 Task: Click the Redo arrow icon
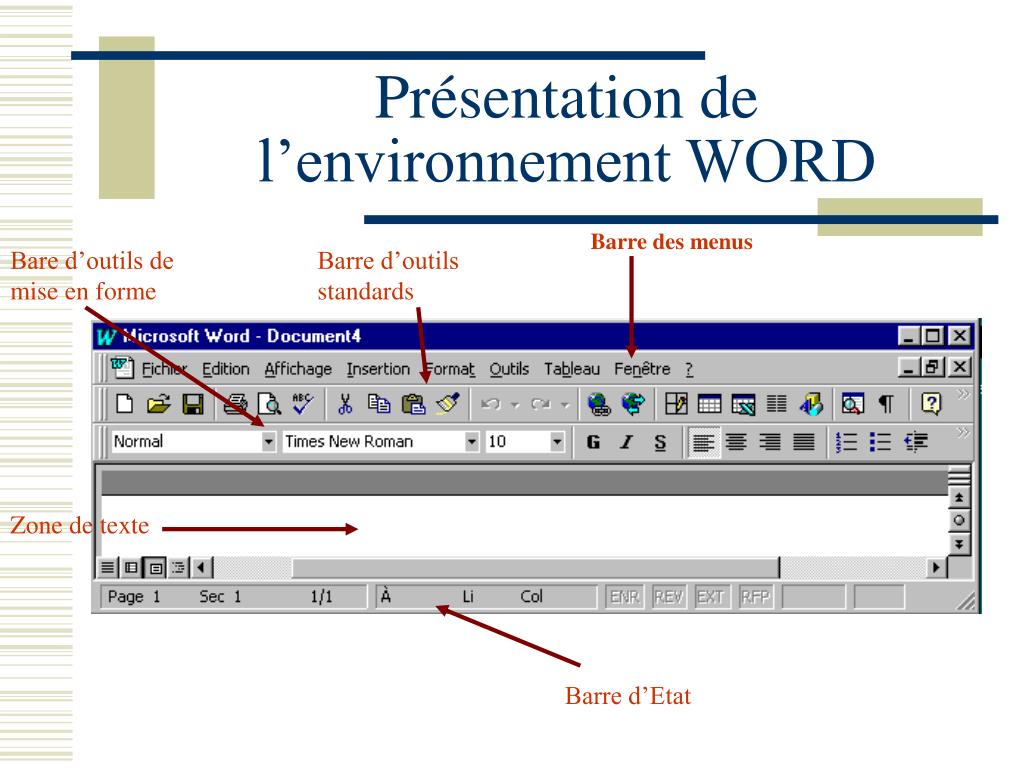(x=541, y=405)
